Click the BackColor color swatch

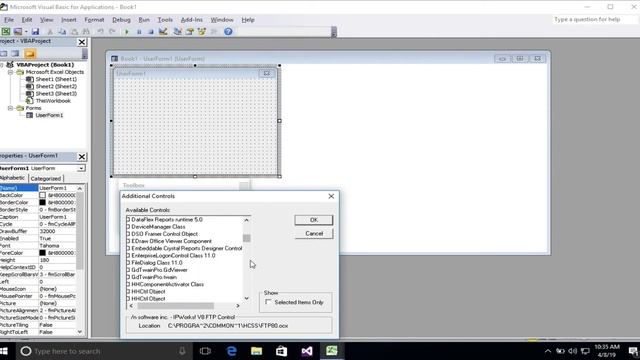[42, 196]
